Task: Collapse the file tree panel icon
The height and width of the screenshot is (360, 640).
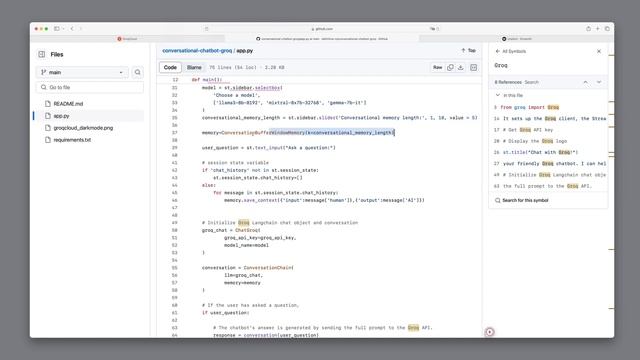Action: pos(42,54)
